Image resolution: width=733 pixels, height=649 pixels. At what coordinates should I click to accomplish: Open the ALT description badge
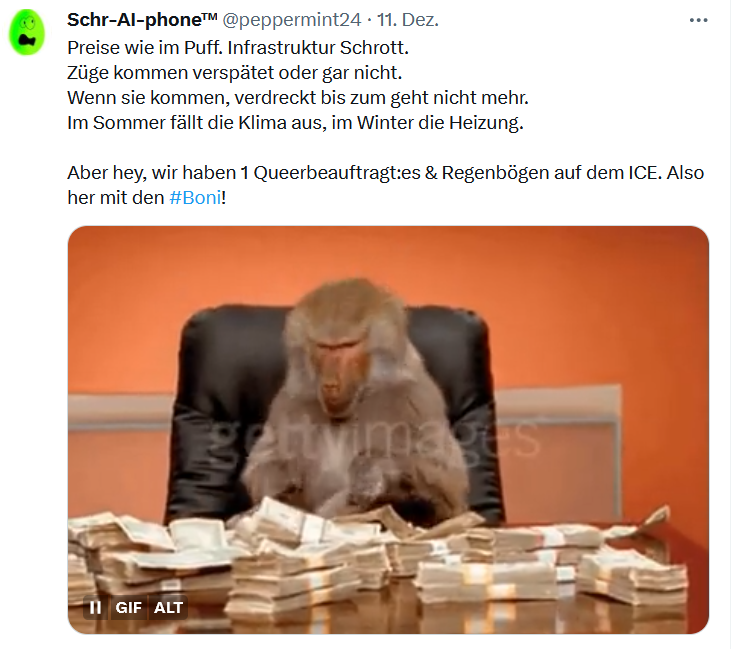click(x=168, y=607)
